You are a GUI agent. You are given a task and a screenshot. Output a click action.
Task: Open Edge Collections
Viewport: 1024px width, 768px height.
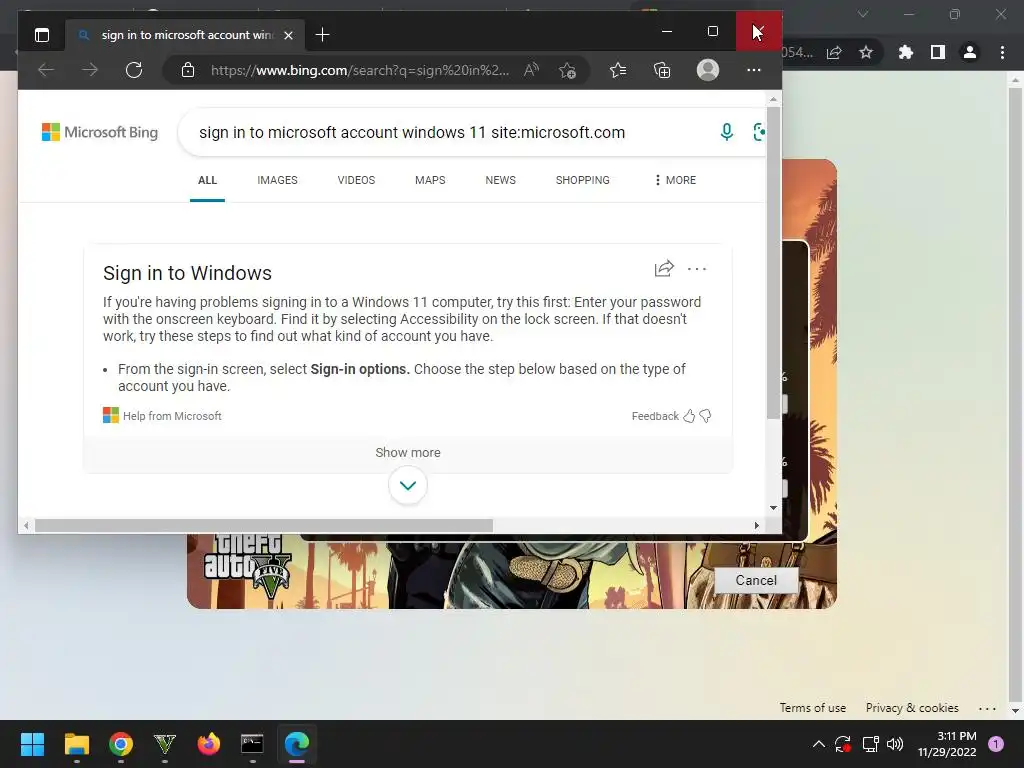coord(662,70)
